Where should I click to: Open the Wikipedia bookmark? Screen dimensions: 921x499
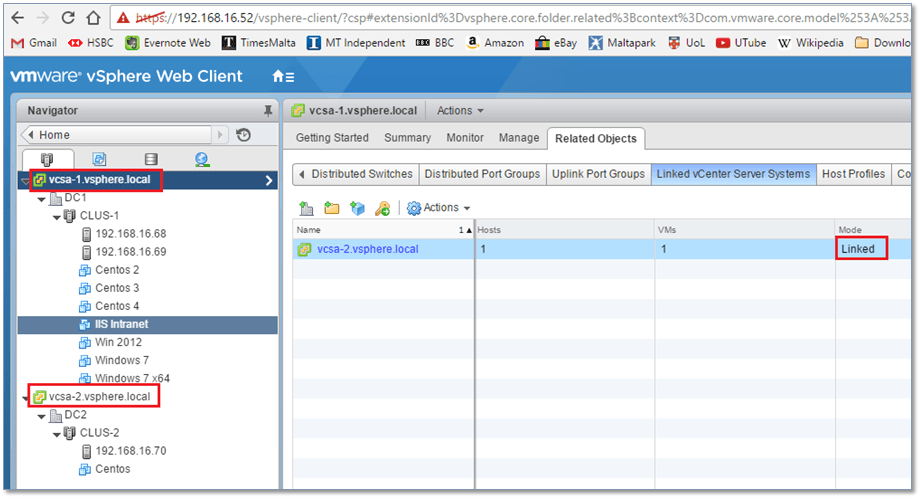(x=811, y=43)
